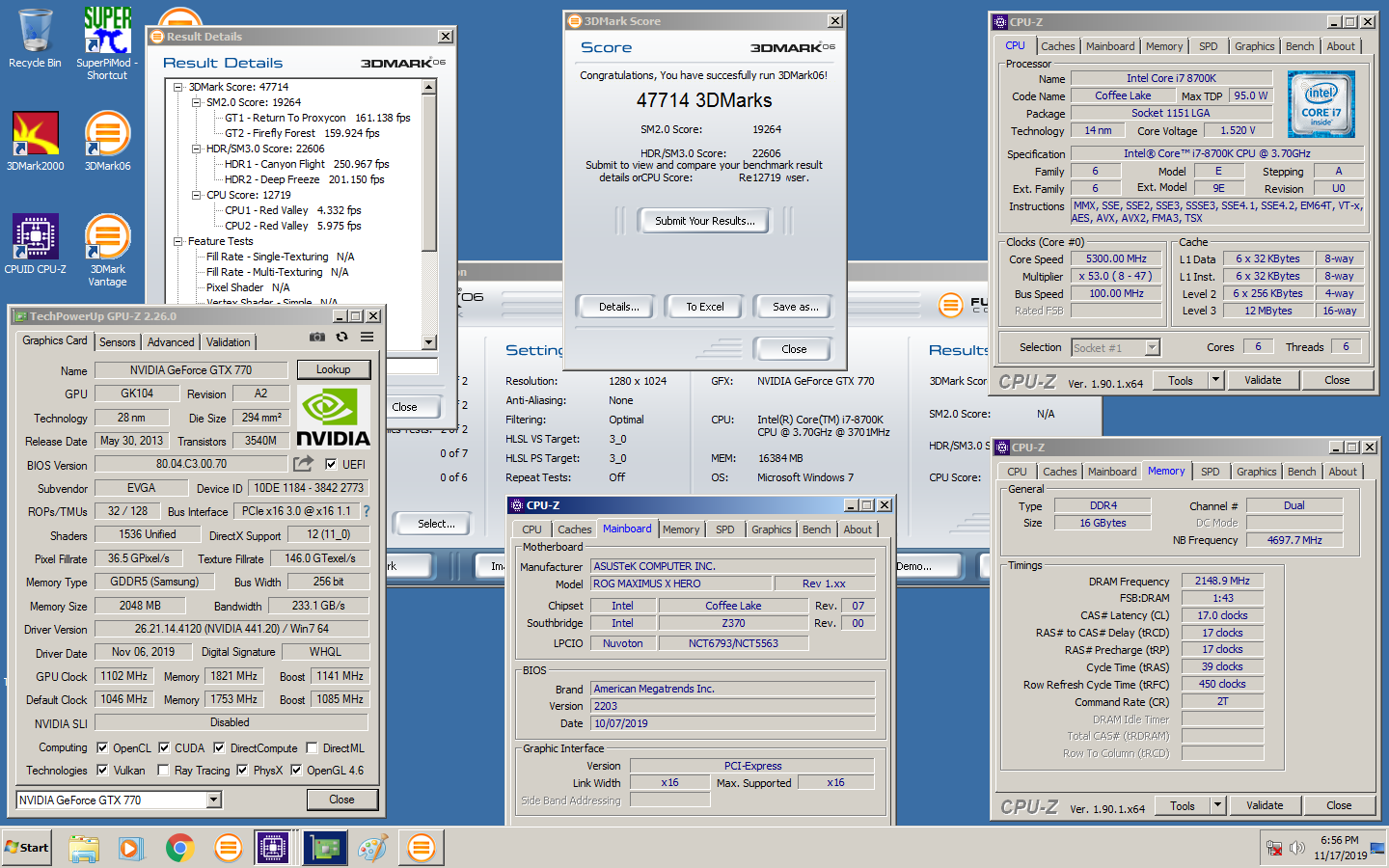
Task: Toggle the UEFI checkbox
Action: click(x=331, y=464)
